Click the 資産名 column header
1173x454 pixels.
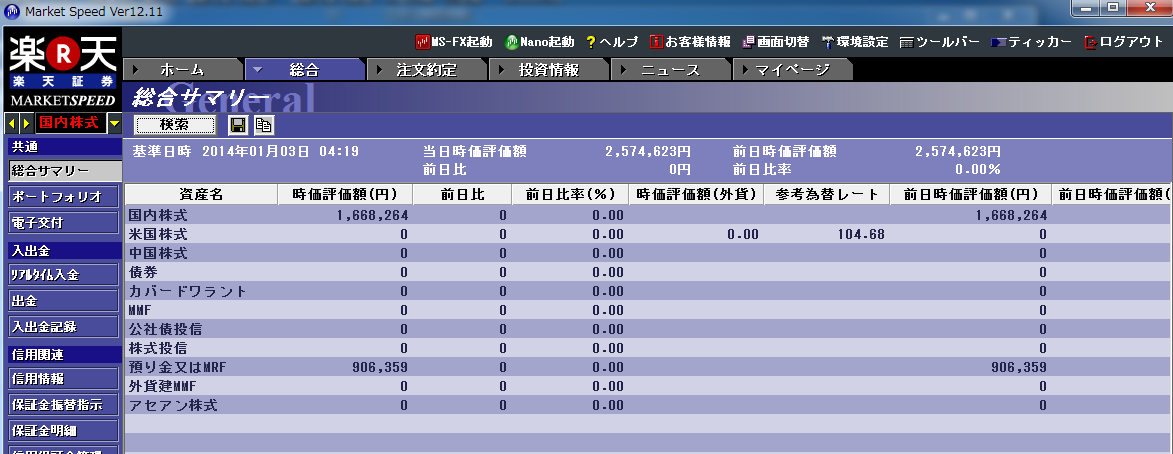point(201,194)
